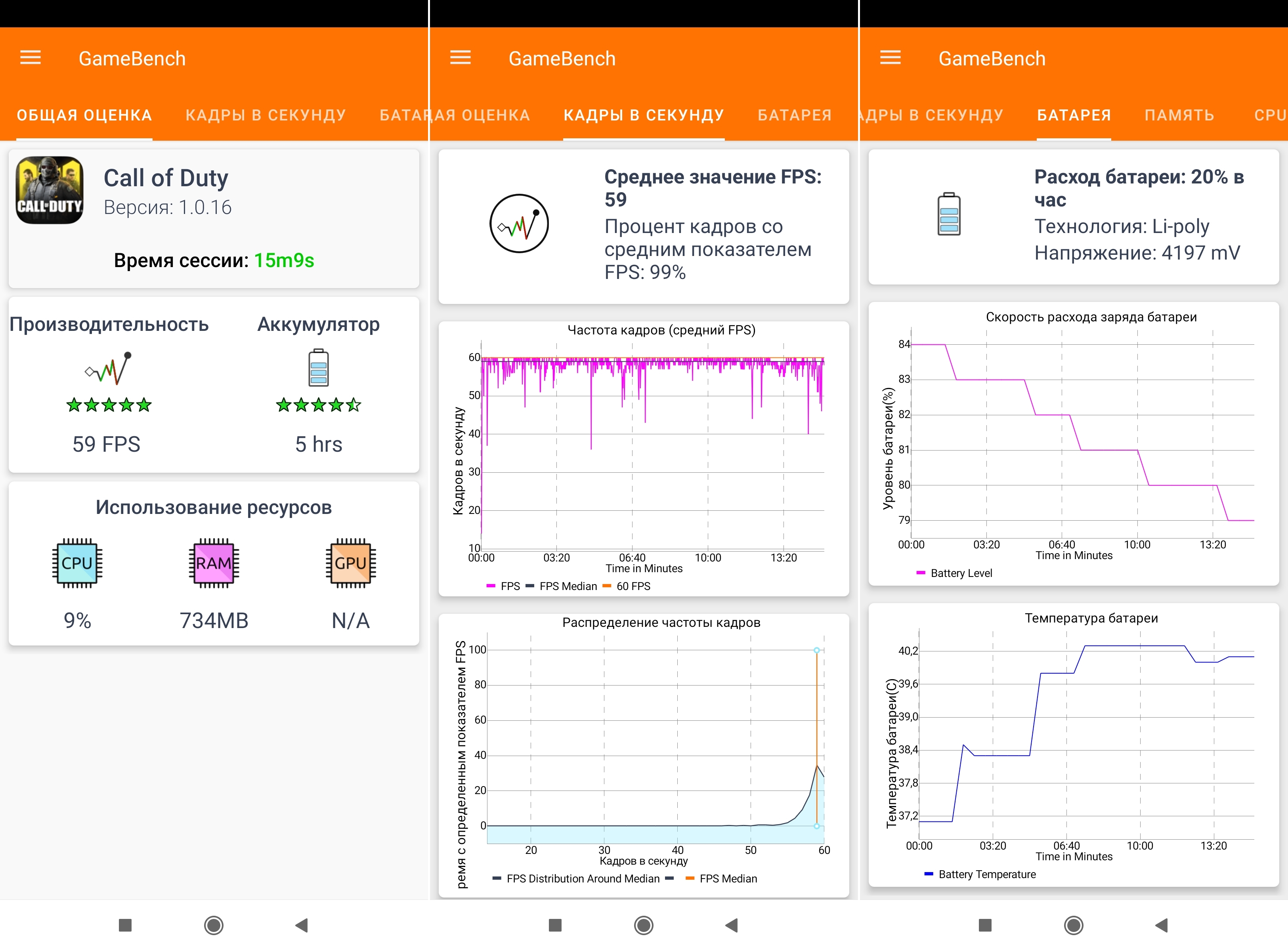Open hamburger menu in left GameBench panel
The height and width of the screenshot is (951, 1288).
coord(31,57)
